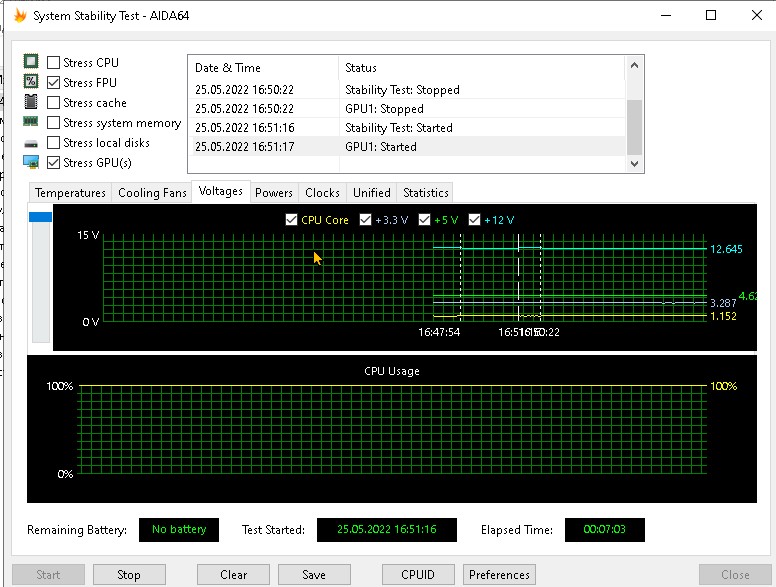
Task: Enable the Stress CPU checkbox
Action: [x=53, y=62]
